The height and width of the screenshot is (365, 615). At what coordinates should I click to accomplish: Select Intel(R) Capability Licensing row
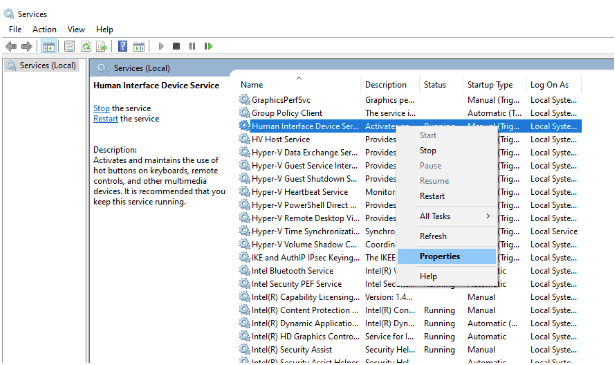click(x=410, y=297)
